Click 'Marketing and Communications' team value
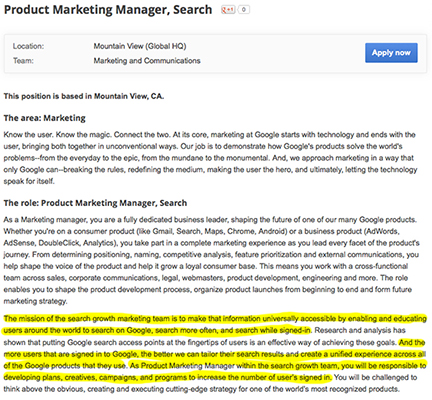The height and width of the screenshot is (400, 432). (x=147, y=61)
